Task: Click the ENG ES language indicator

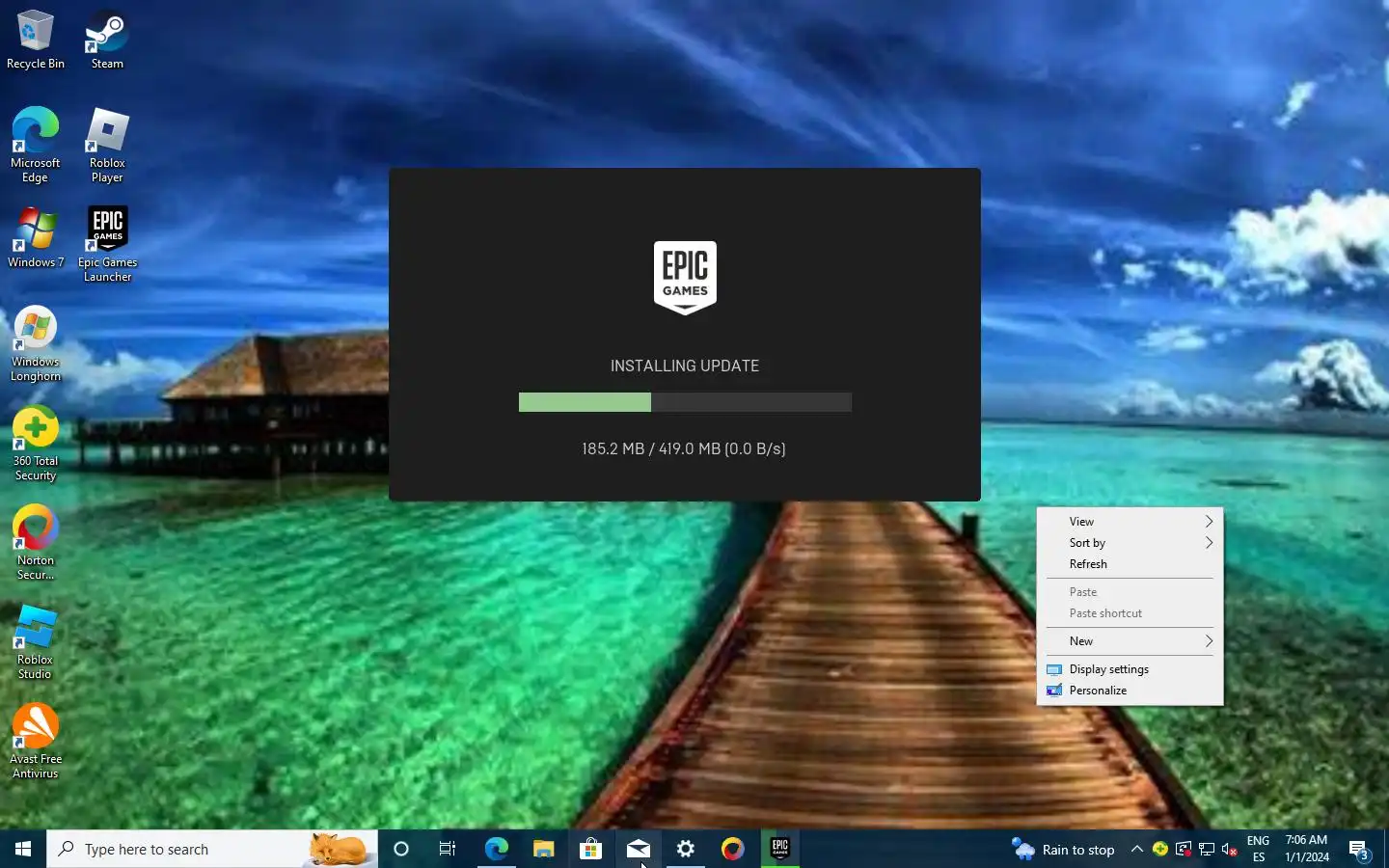Action: 1258,849
